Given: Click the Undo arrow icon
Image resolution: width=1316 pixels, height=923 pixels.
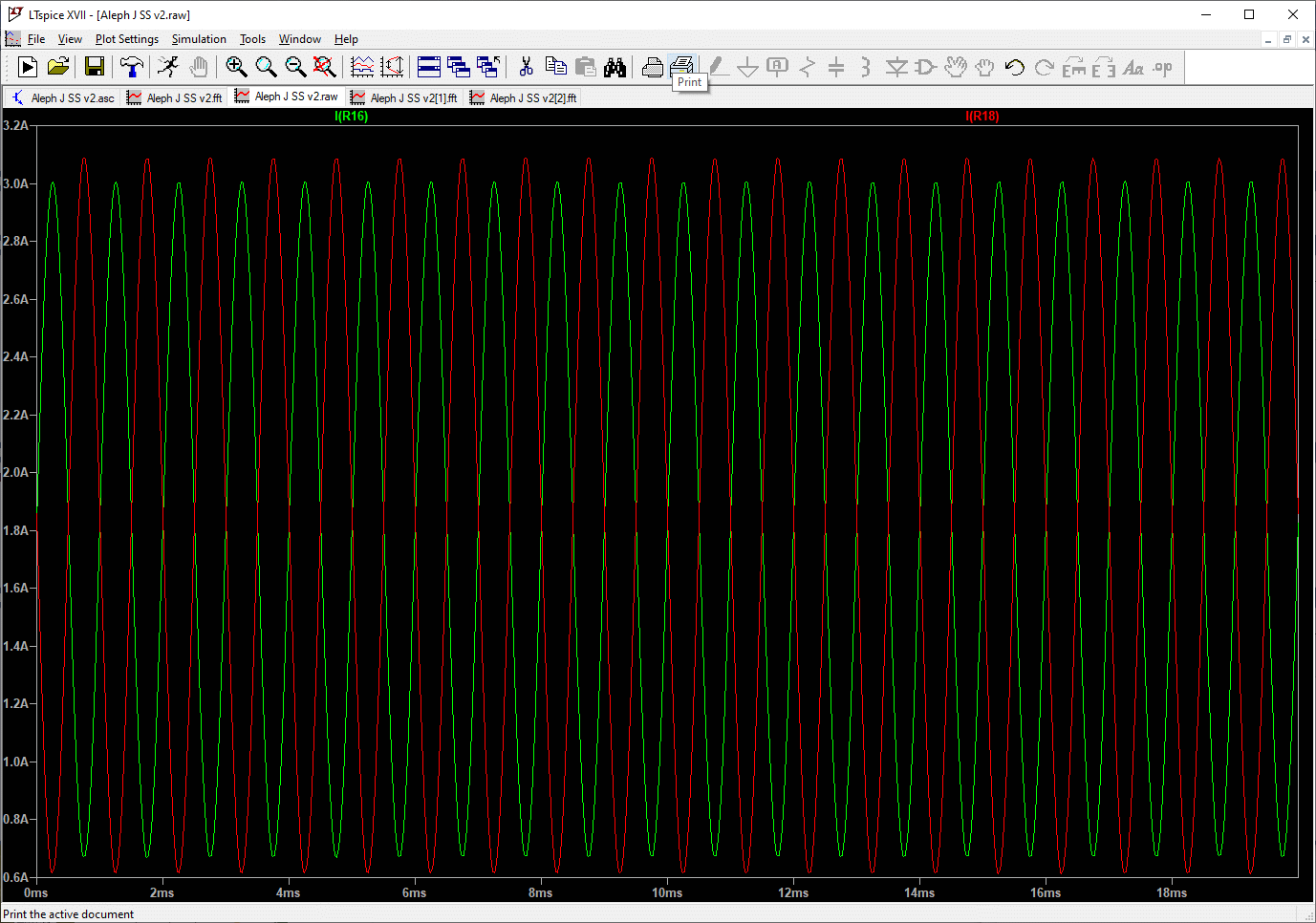Looking at the screenshot, I should pos(1015,67).
